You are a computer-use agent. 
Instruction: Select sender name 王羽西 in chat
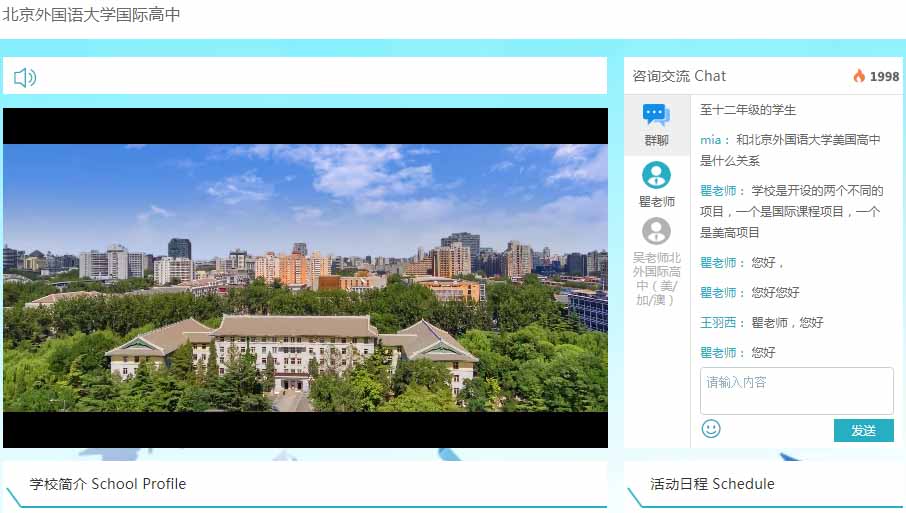click(718, 322)
